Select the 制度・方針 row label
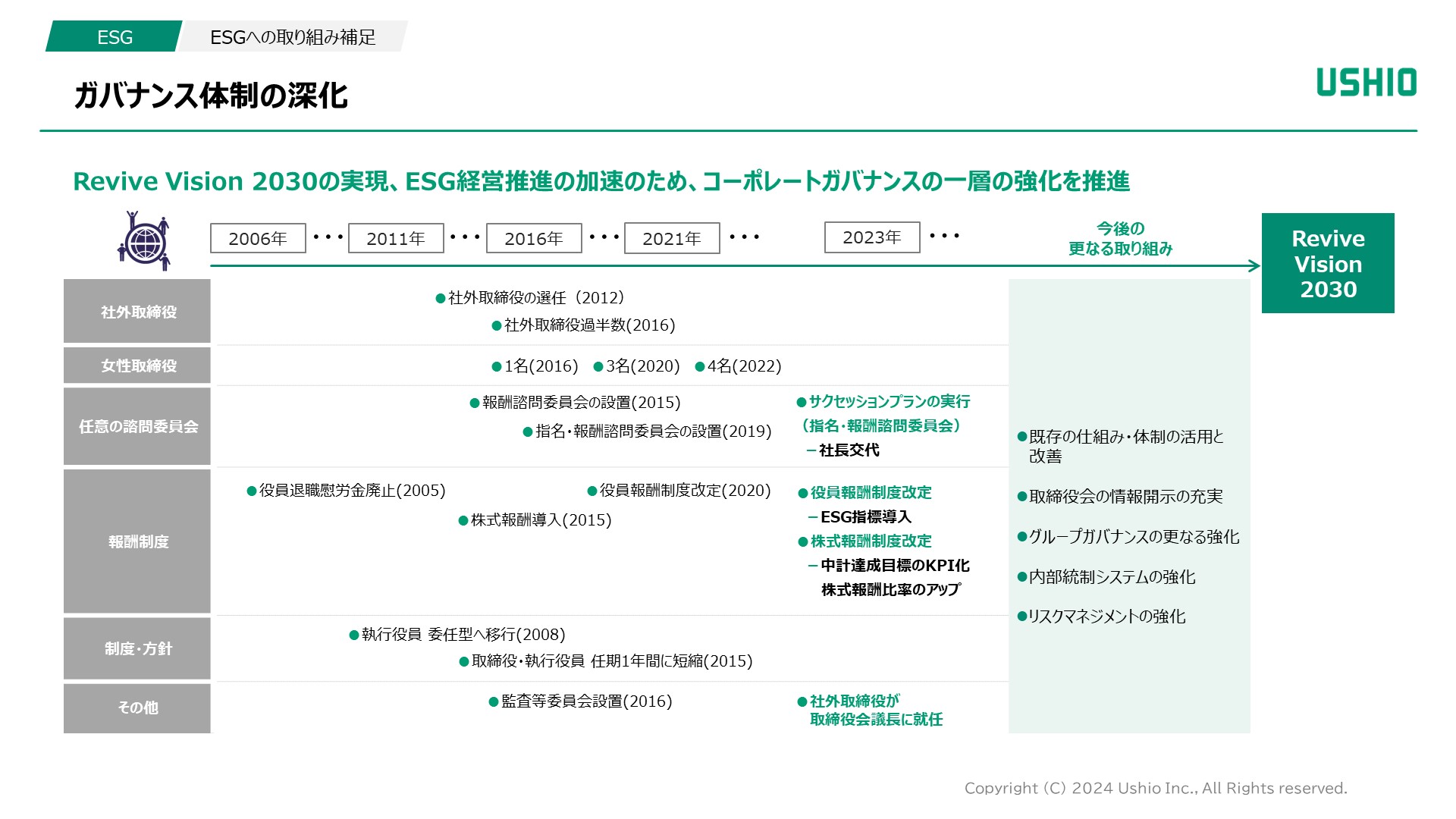Viewport: 1456px width, 819px height. pos(136,648)
